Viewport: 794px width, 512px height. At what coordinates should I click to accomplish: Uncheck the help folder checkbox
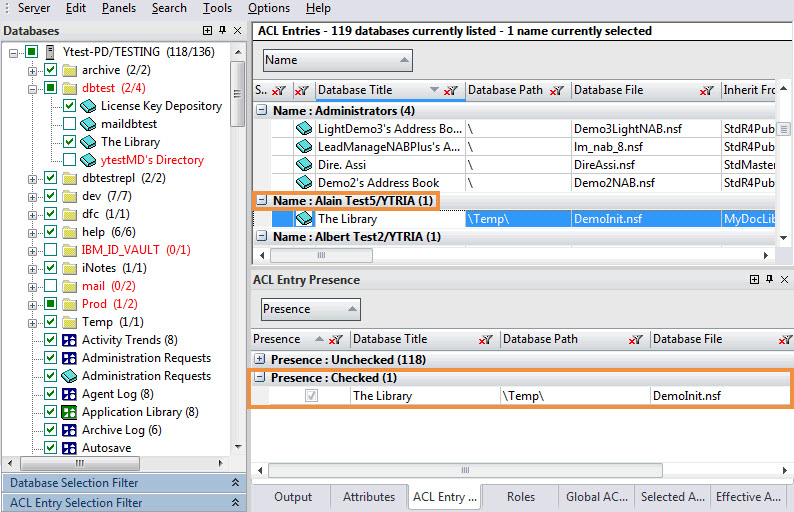[51, 232]
